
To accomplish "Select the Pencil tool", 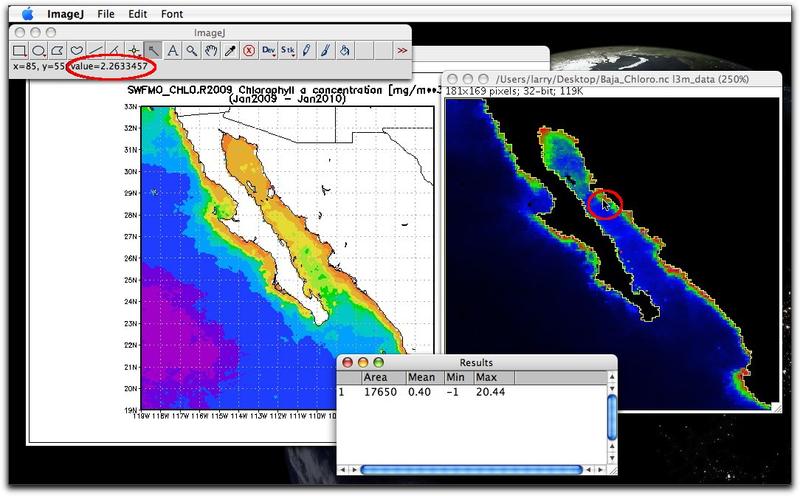I will click(x=306, y=51).
